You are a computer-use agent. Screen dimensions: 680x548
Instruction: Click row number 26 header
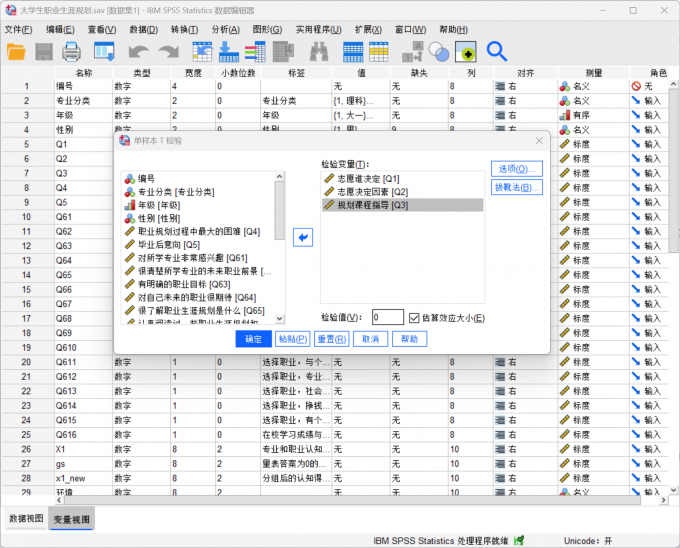click(27, 449)
